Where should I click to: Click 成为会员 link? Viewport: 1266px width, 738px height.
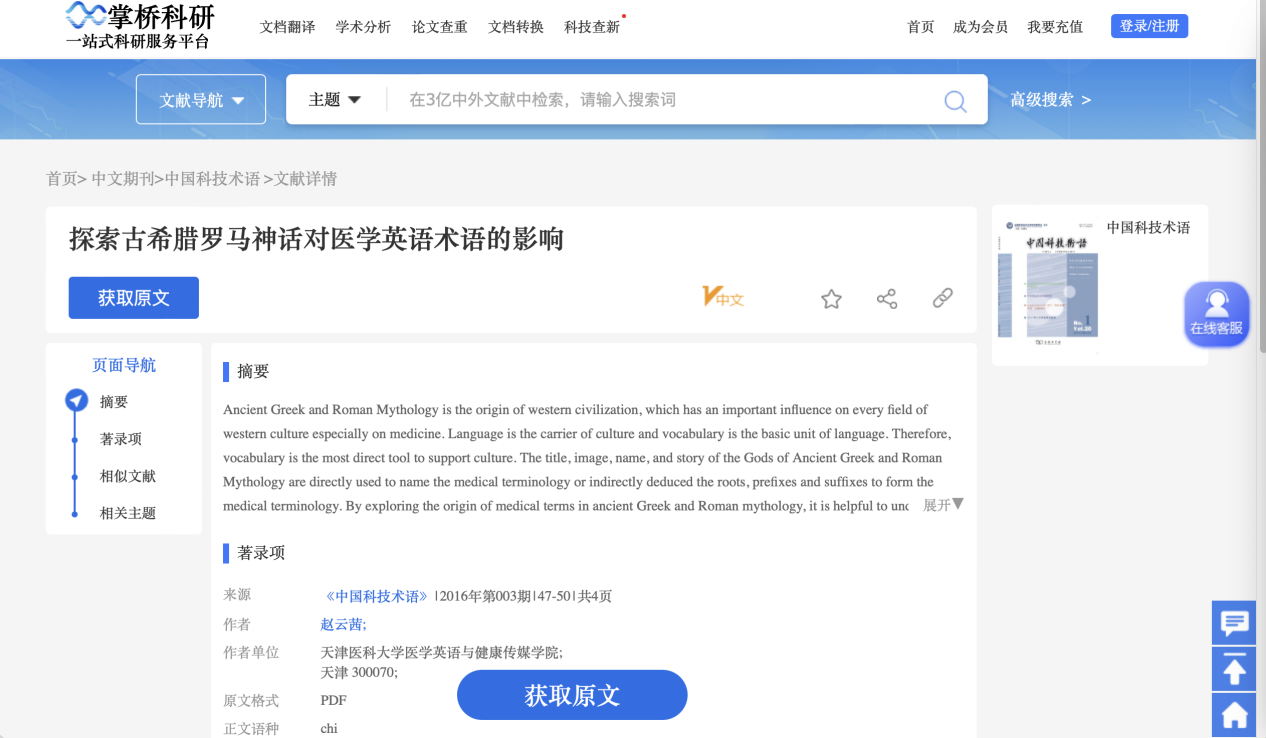tap(981, 27)
